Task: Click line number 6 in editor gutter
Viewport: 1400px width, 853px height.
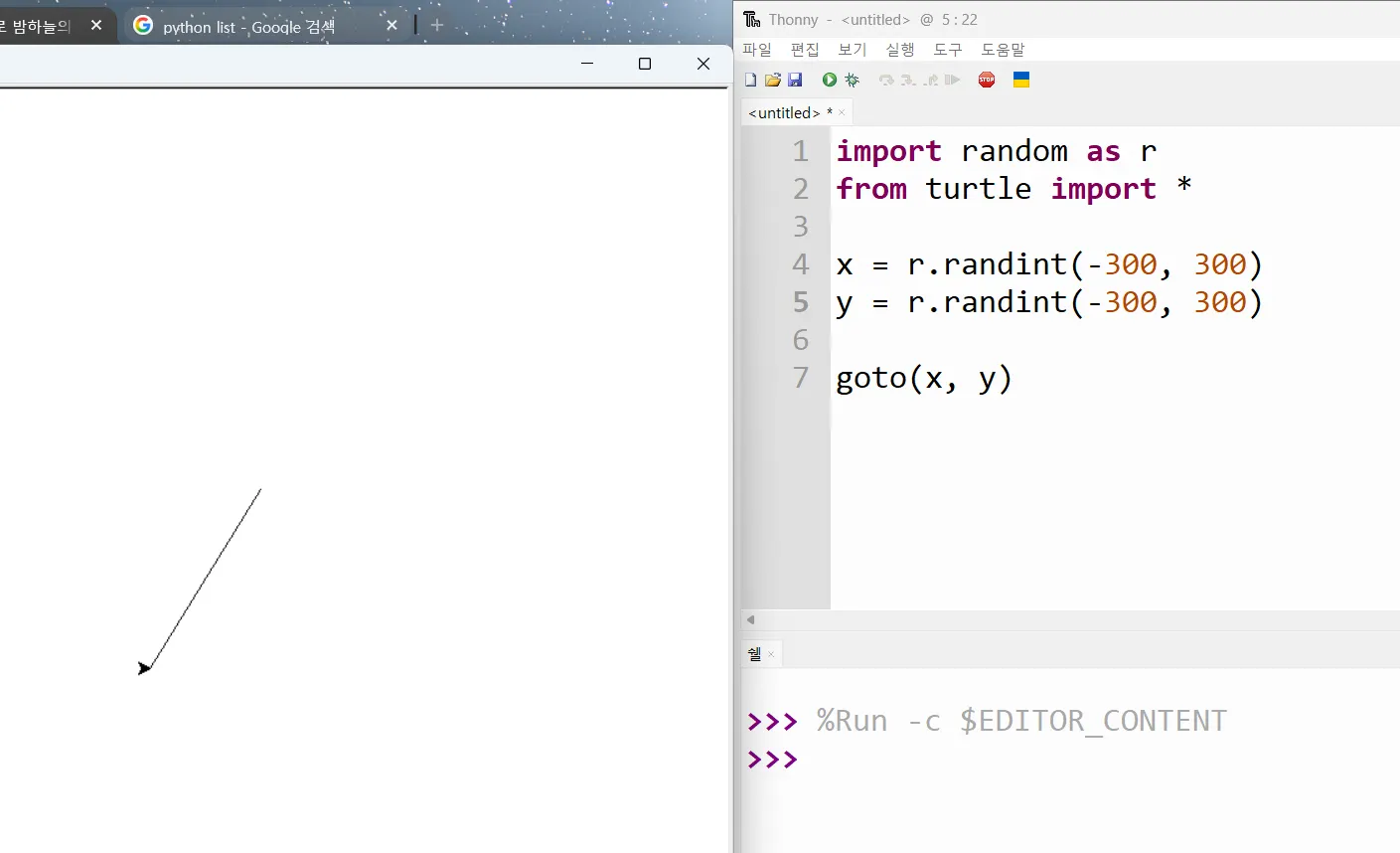Action: pyautogui.click(x=801, y=340)
